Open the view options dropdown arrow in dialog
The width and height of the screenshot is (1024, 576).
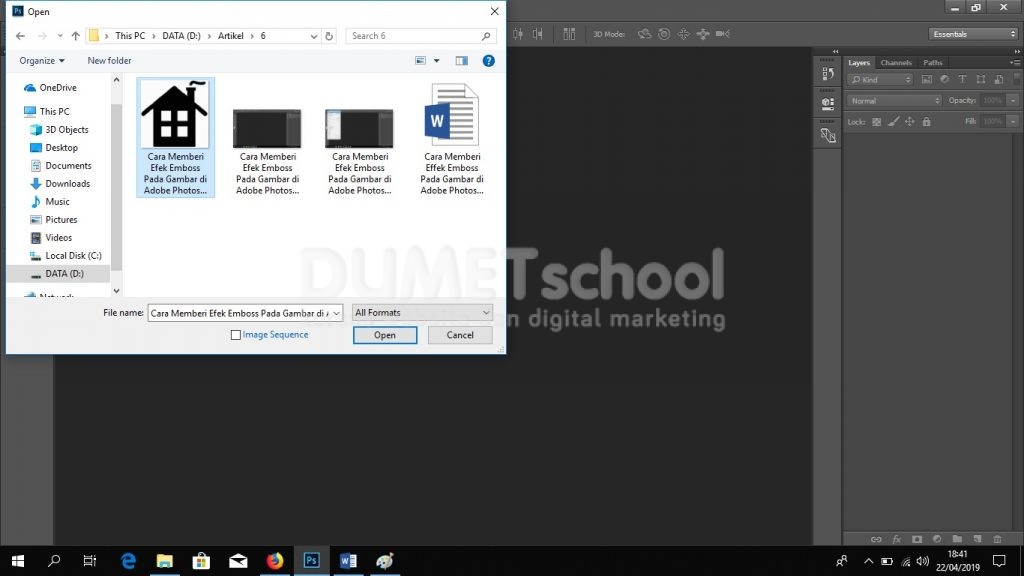[437, 61]
